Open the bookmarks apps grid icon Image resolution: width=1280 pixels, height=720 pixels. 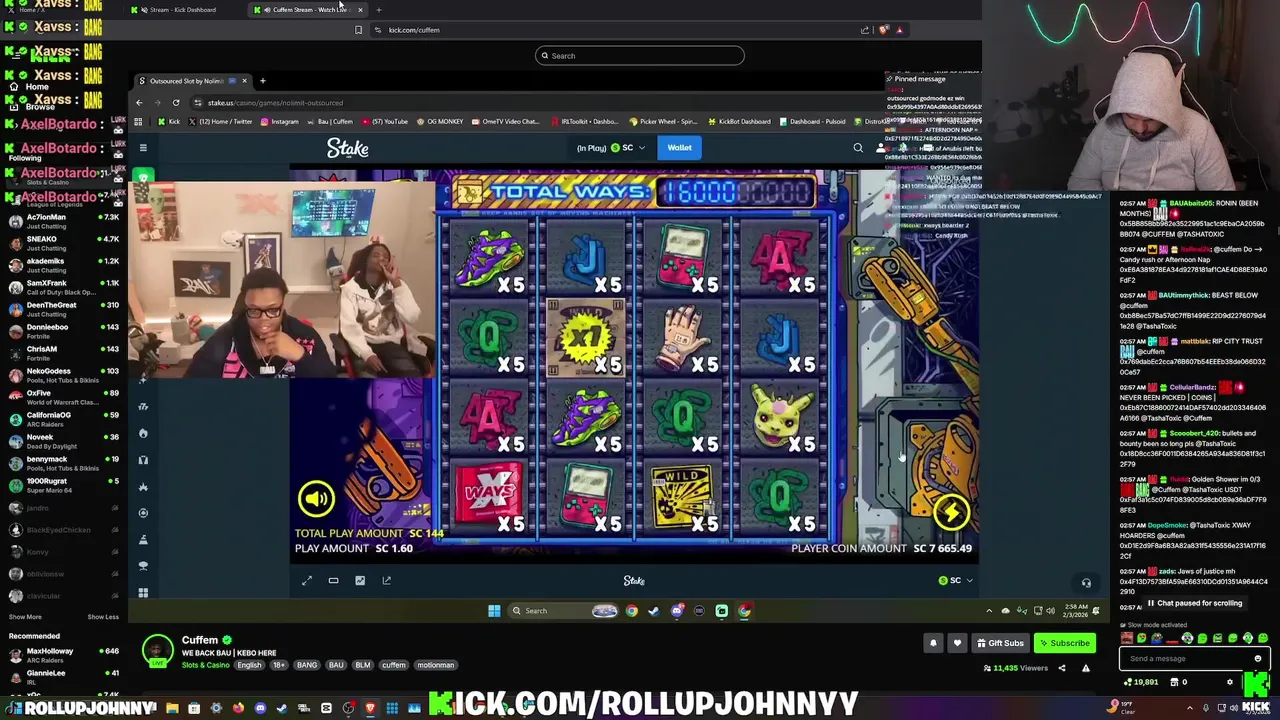click(138, 122)
